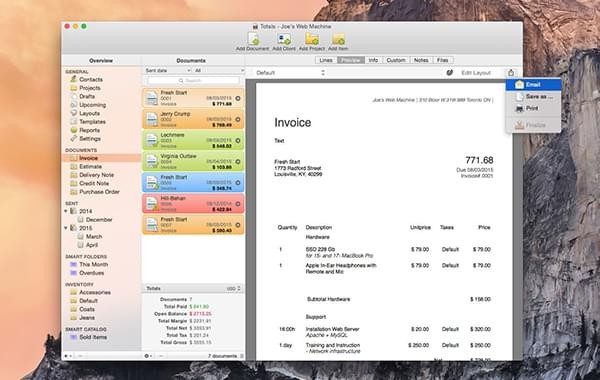Open the USD currency selector in Totals

coord(233,289)
